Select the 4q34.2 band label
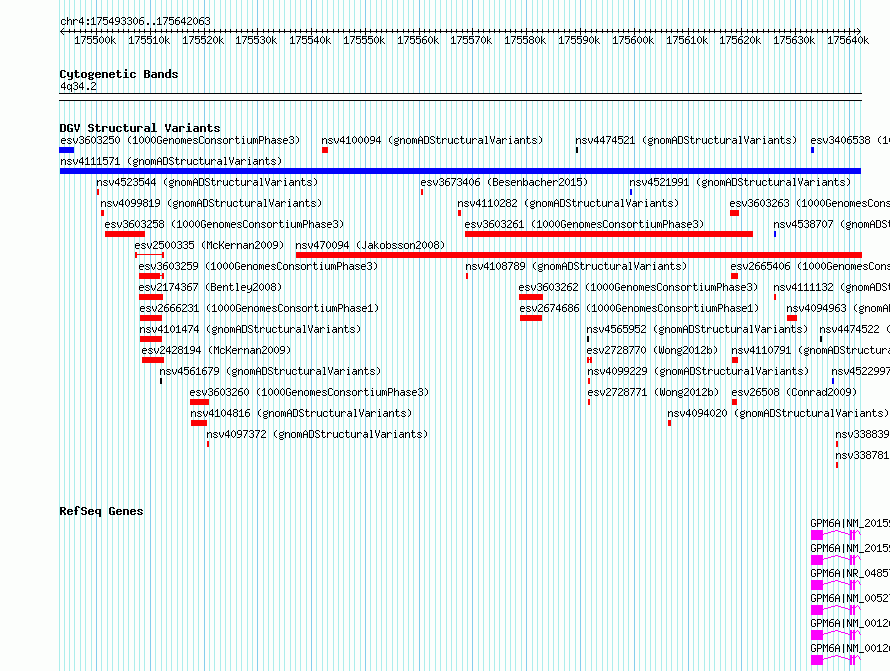Image resolution: width=890 pixels, height=671 pixels. click(78, 86)
